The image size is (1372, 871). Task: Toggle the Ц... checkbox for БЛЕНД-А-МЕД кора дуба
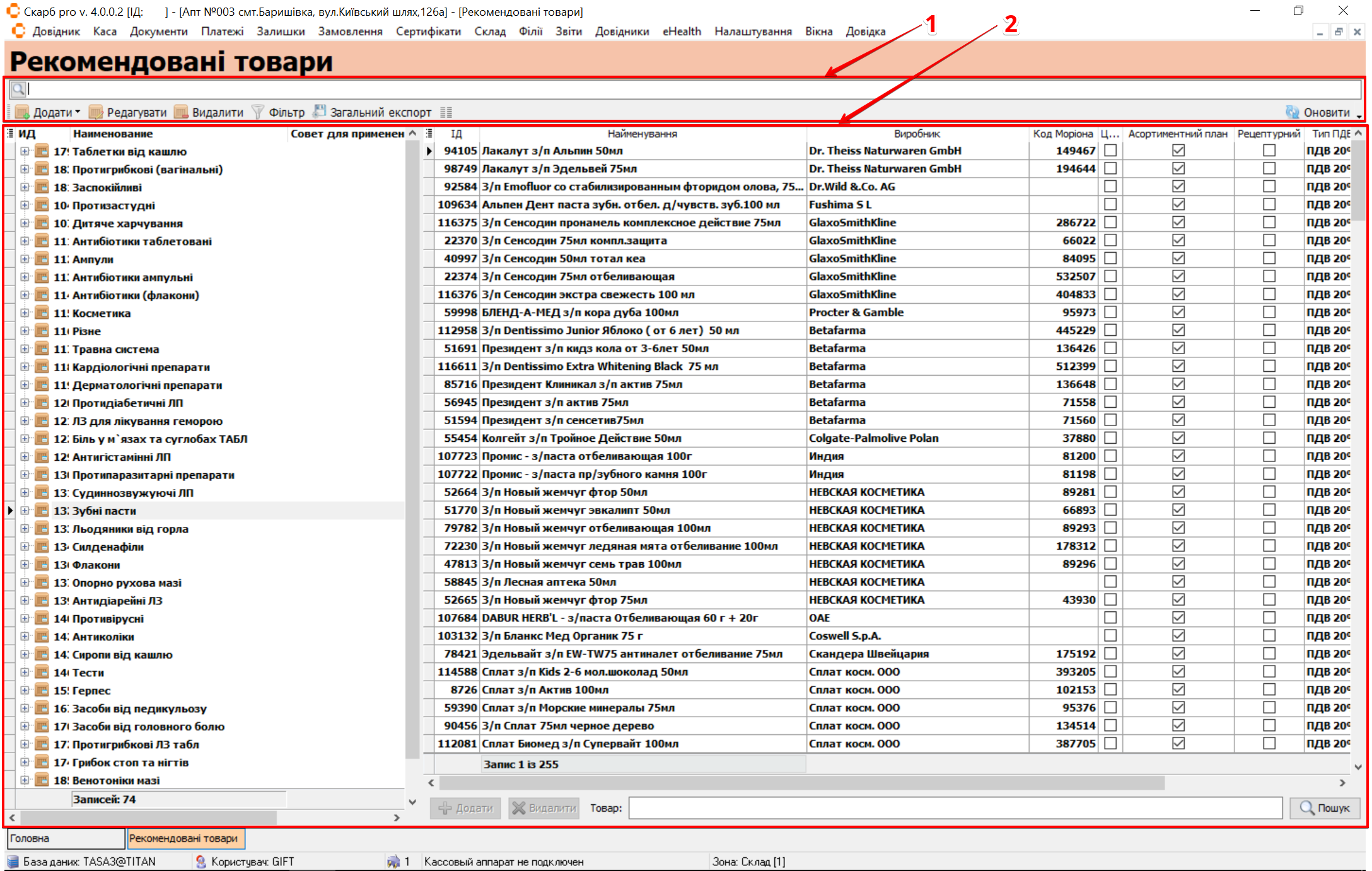point(1110,312)
